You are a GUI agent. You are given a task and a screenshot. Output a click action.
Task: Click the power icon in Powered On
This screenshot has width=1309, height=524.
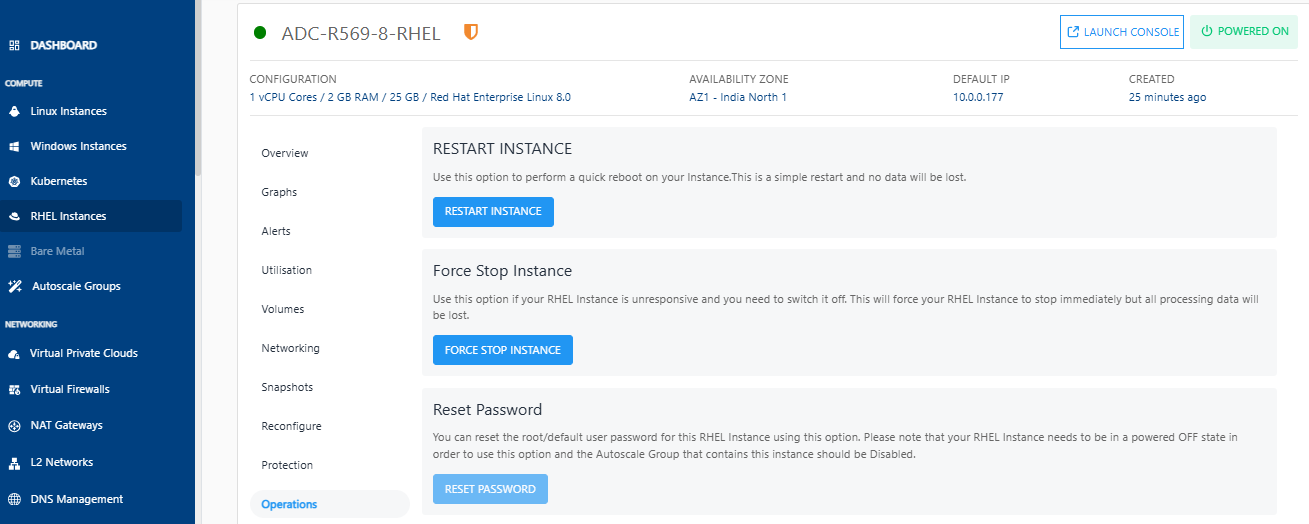(x=1206, y=32)
